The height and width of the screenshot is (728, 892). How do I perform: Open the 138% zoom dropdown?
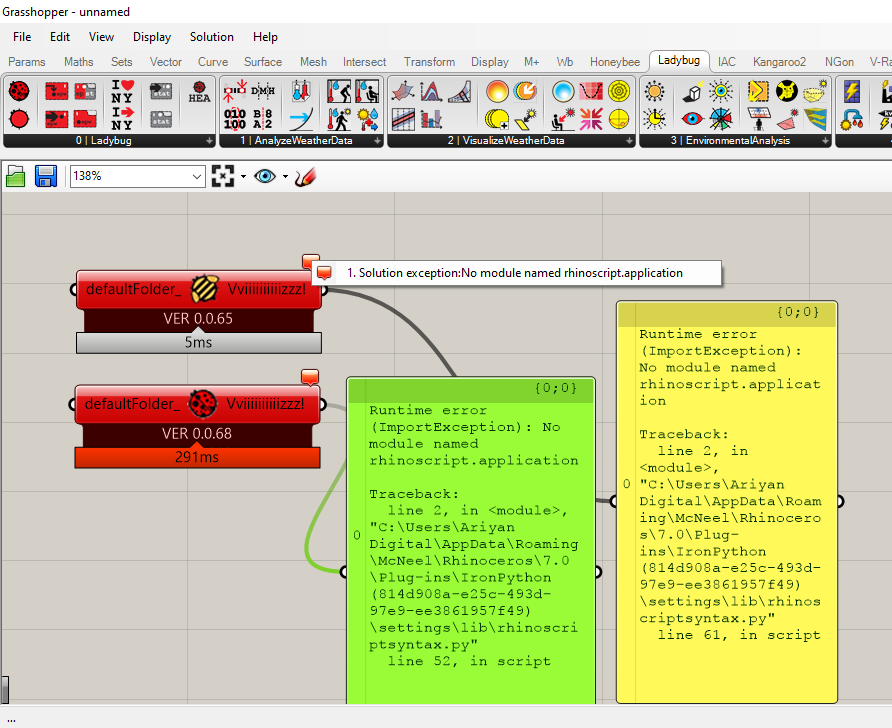[x=137, y=176]
